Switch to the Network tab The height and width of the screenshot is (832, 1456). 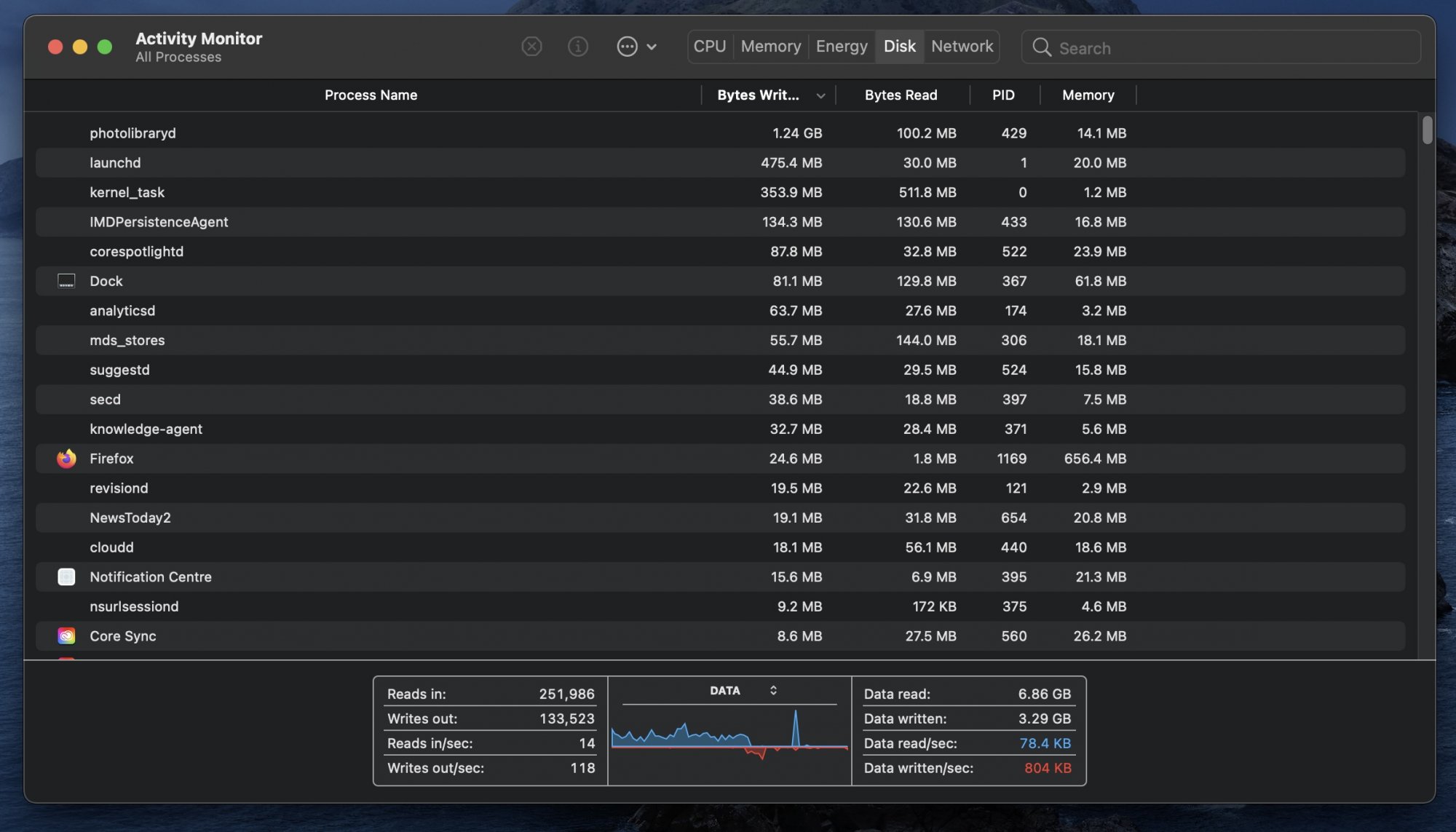tap(962, 47)
